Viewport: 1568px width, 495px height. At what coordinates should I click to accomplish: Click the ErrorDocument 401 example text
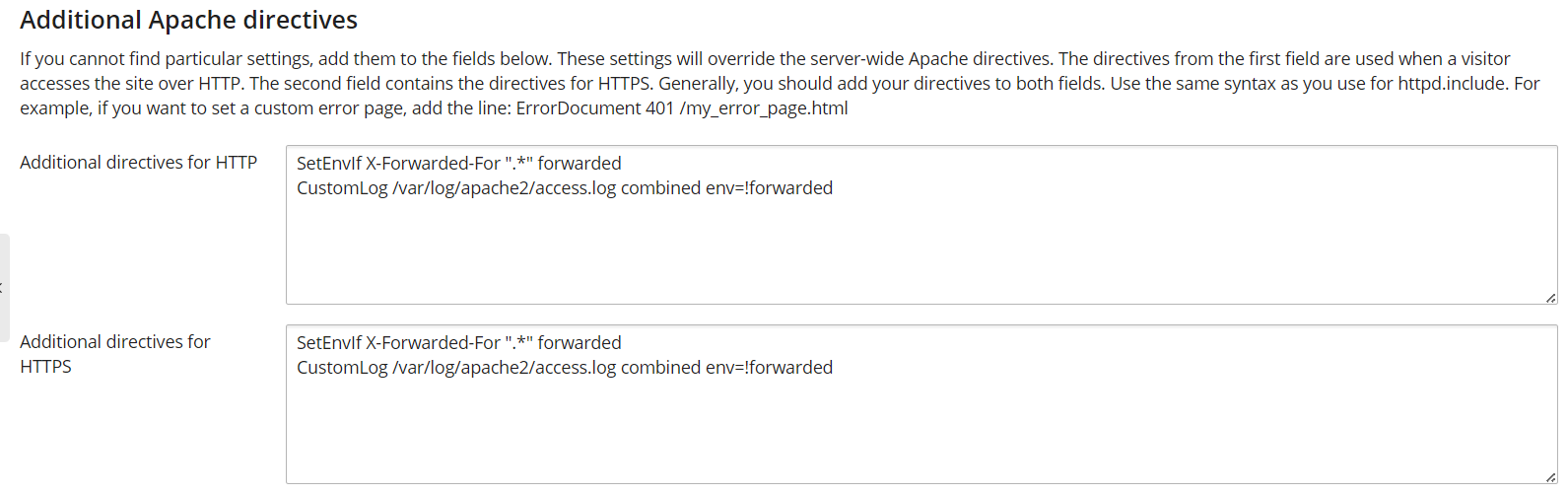click(x=682, y=108)
